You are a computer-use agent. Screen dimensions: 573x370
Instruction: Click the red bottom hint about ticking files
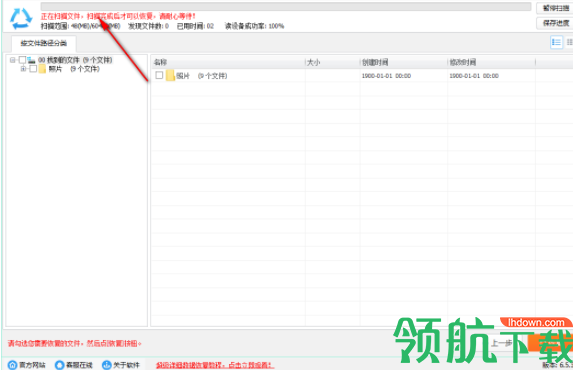coord(75,343)
